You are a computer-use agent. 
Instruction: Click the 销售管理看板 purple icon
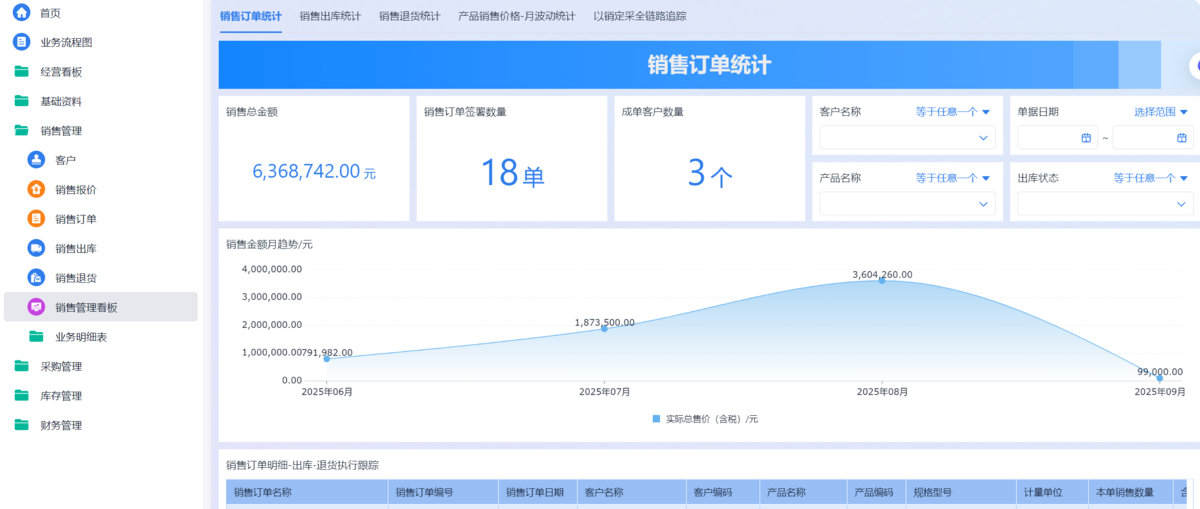point(36,307)
